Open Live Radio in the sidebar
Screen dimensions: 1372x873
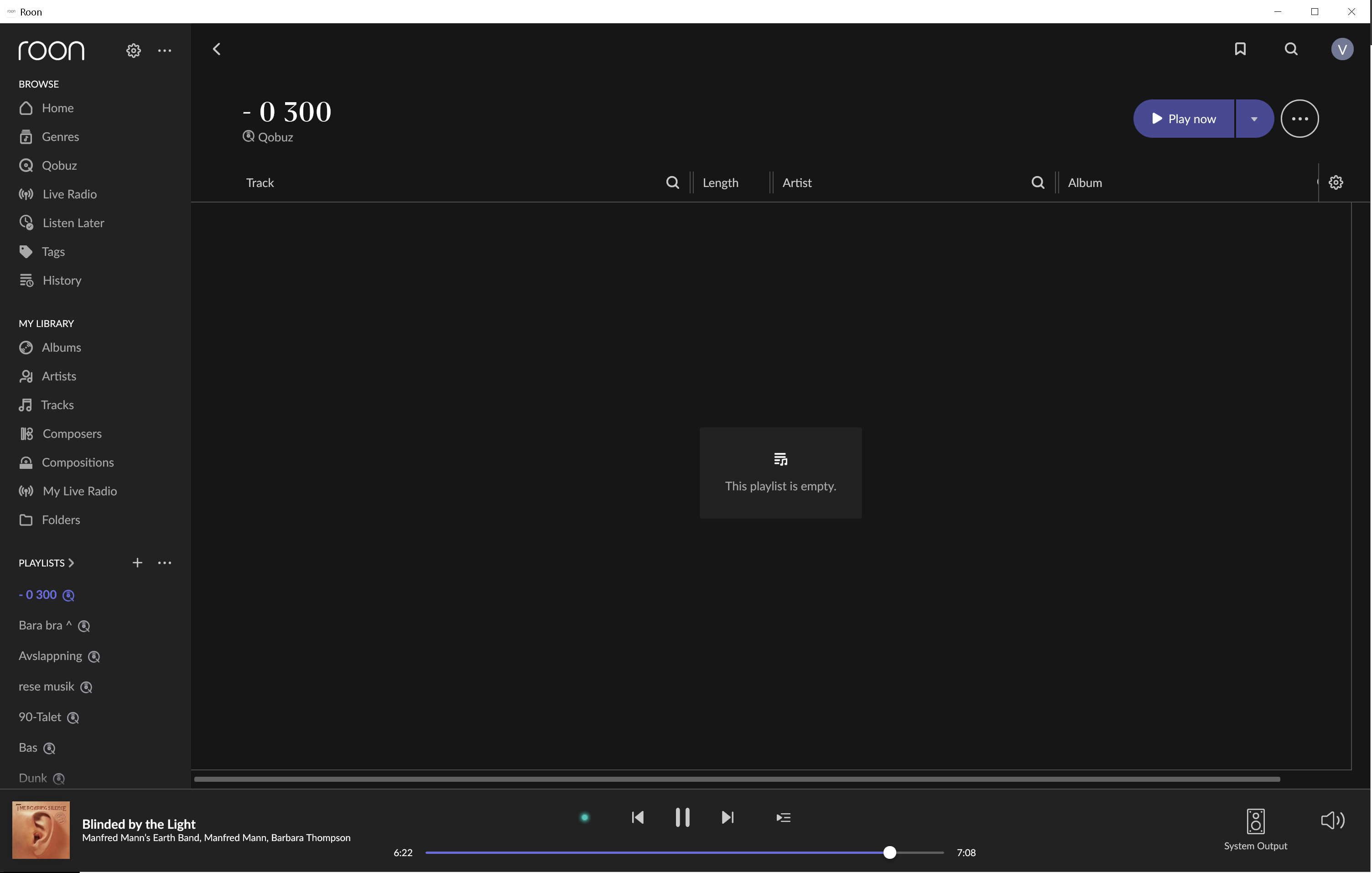click(x=57, y=194)
